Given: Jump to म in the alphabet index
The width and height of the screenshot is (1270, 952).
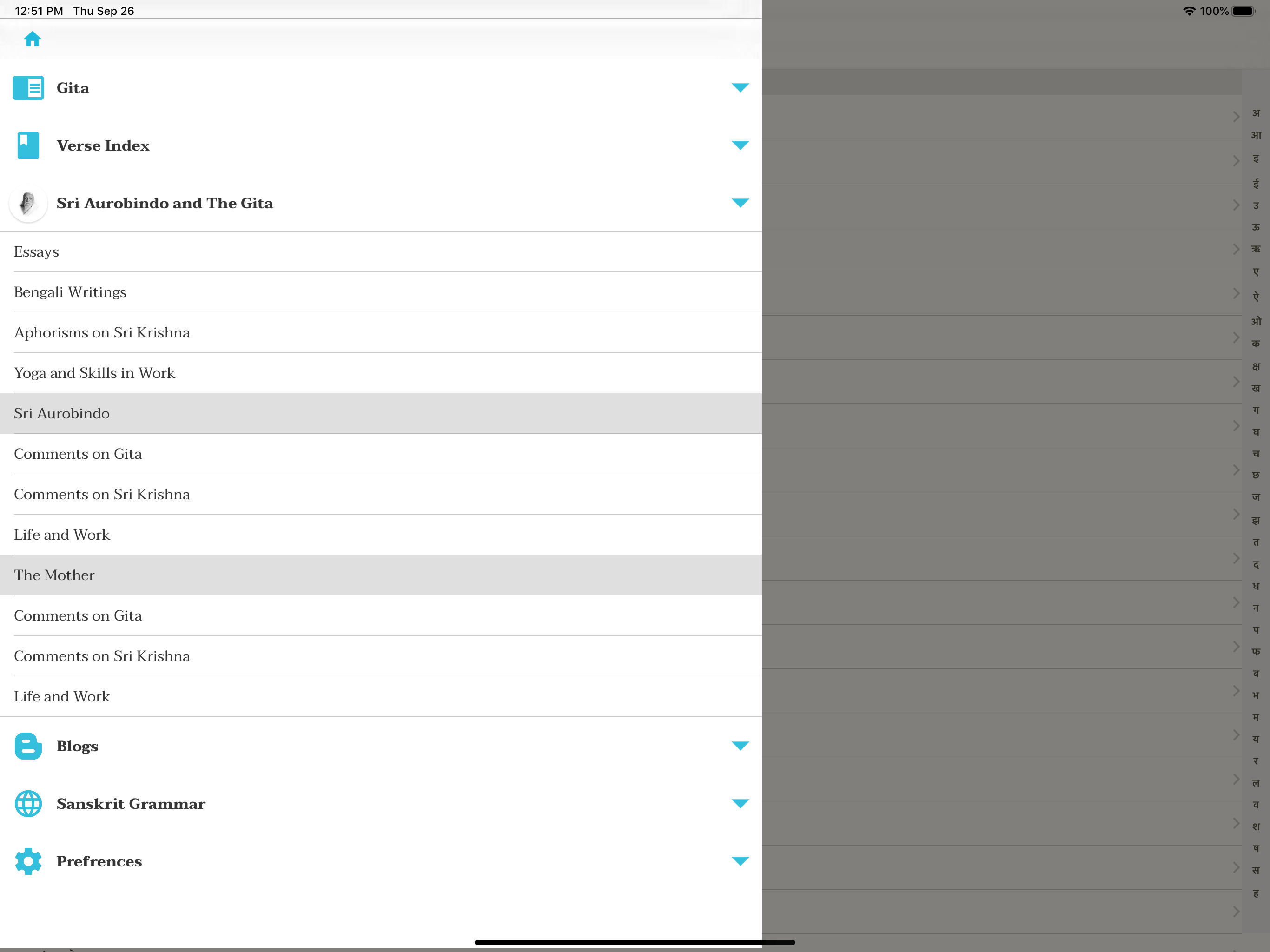Looking at the screenshot, I should coord(1256,717).
